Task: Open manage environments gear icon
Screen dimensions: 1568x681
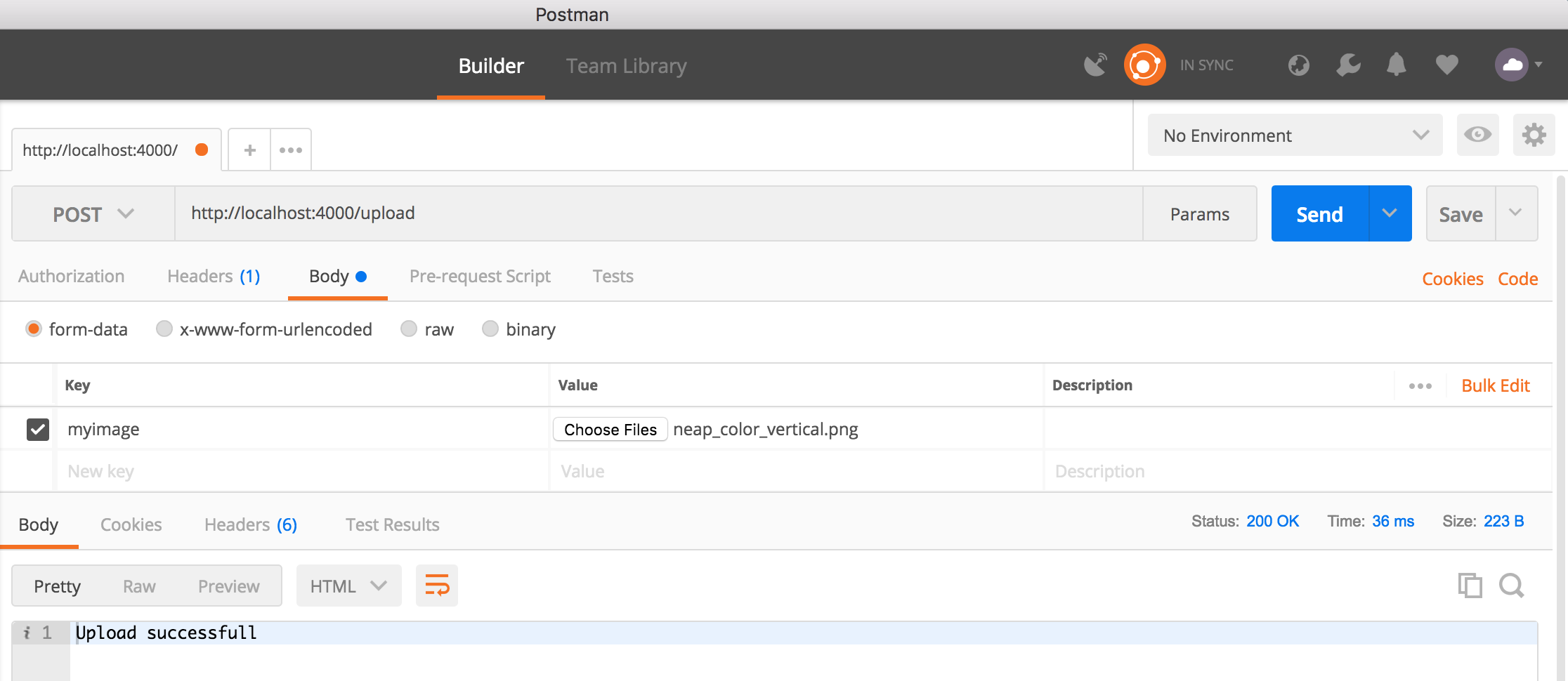Action: click(1534, 135)
